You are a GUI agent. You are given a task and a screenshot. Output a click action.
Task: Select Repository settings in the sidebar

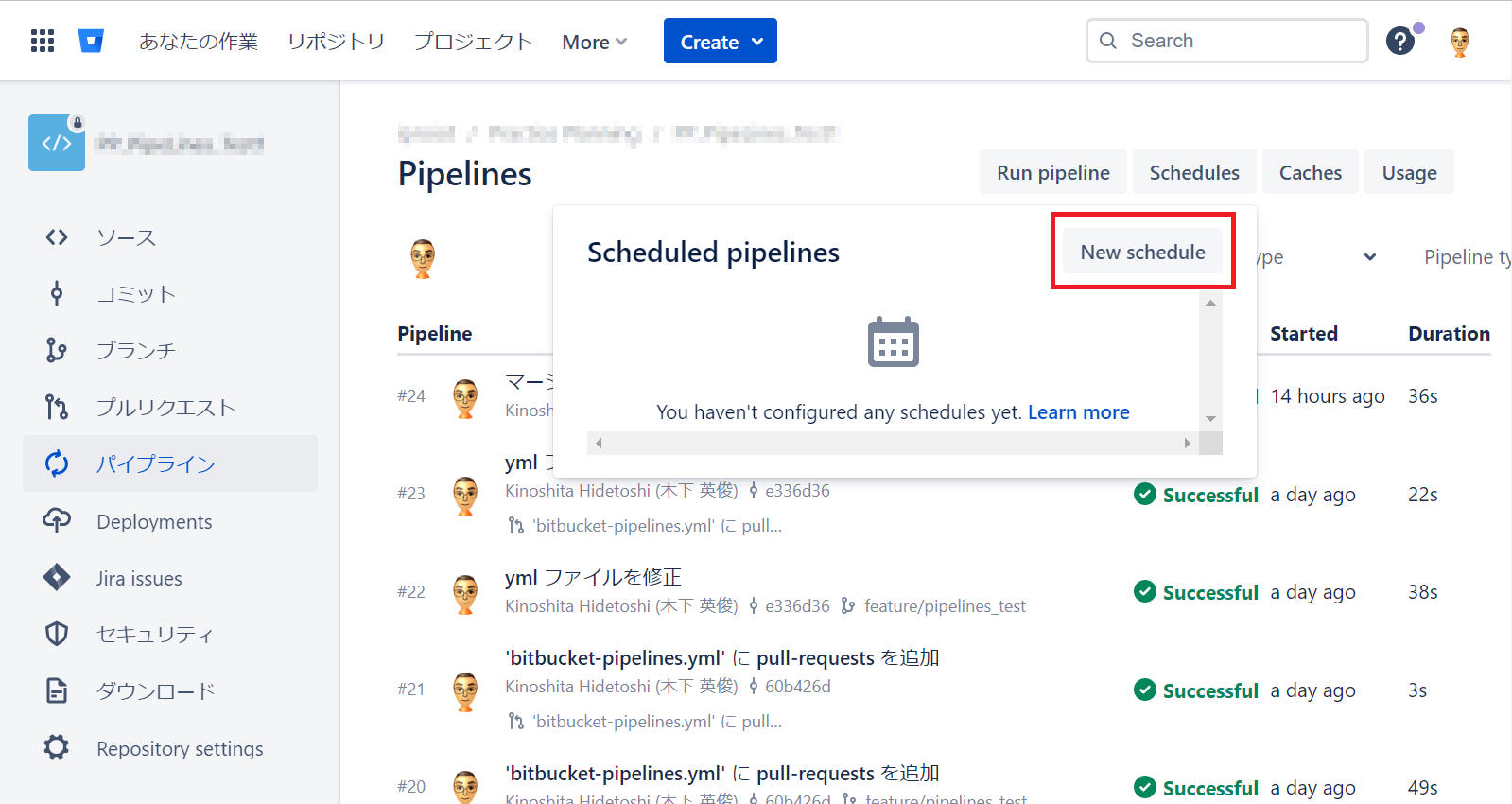pos(170,748)
